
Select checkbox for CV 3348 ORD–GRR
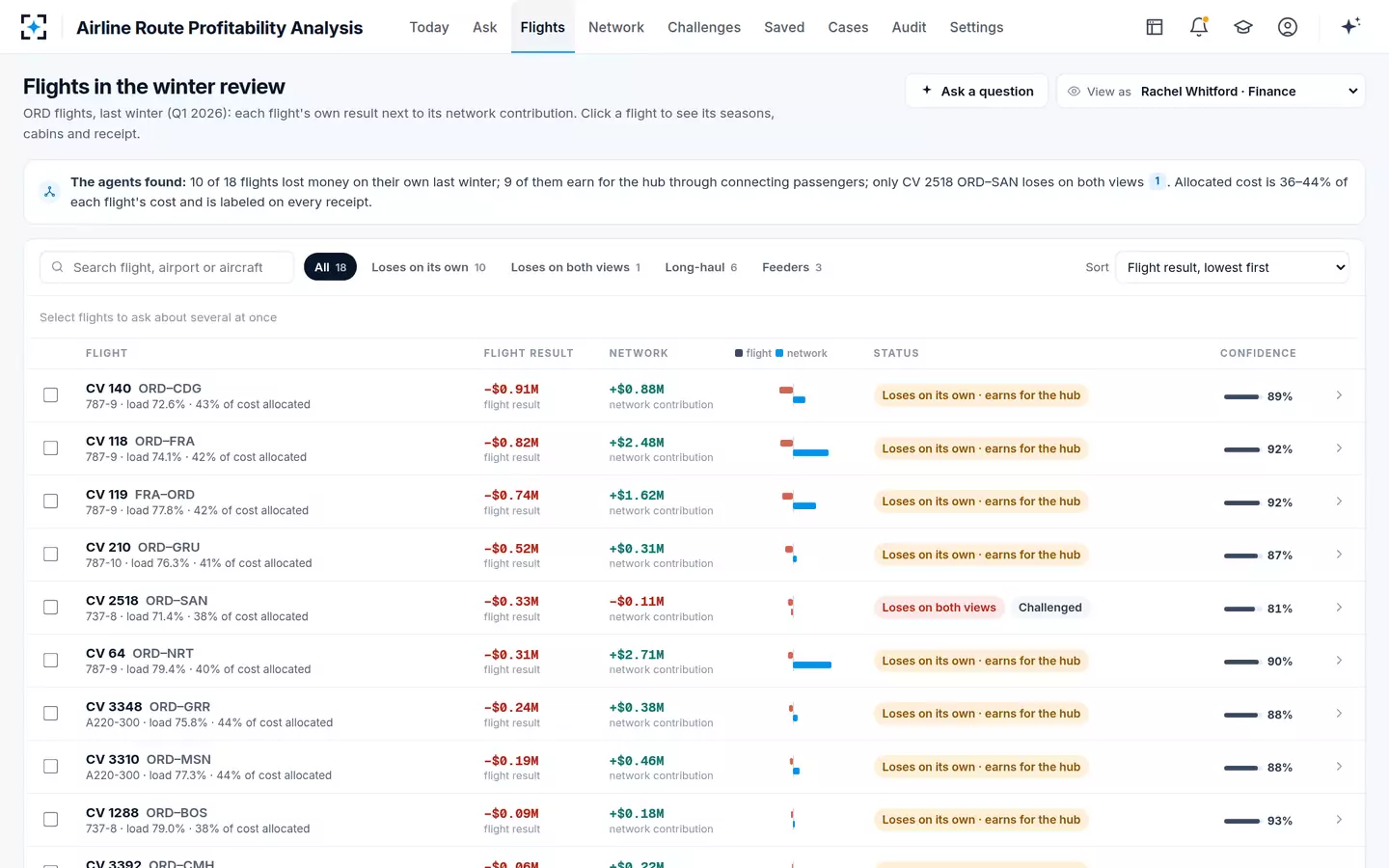tap(51, 714)
